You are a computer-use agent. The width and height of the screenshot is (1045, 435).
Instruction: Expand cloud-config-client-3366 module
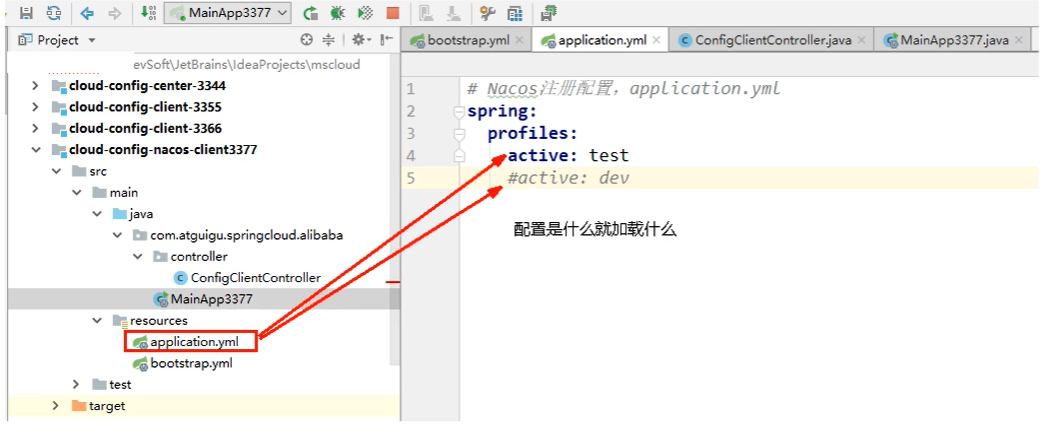coord(35,129)
